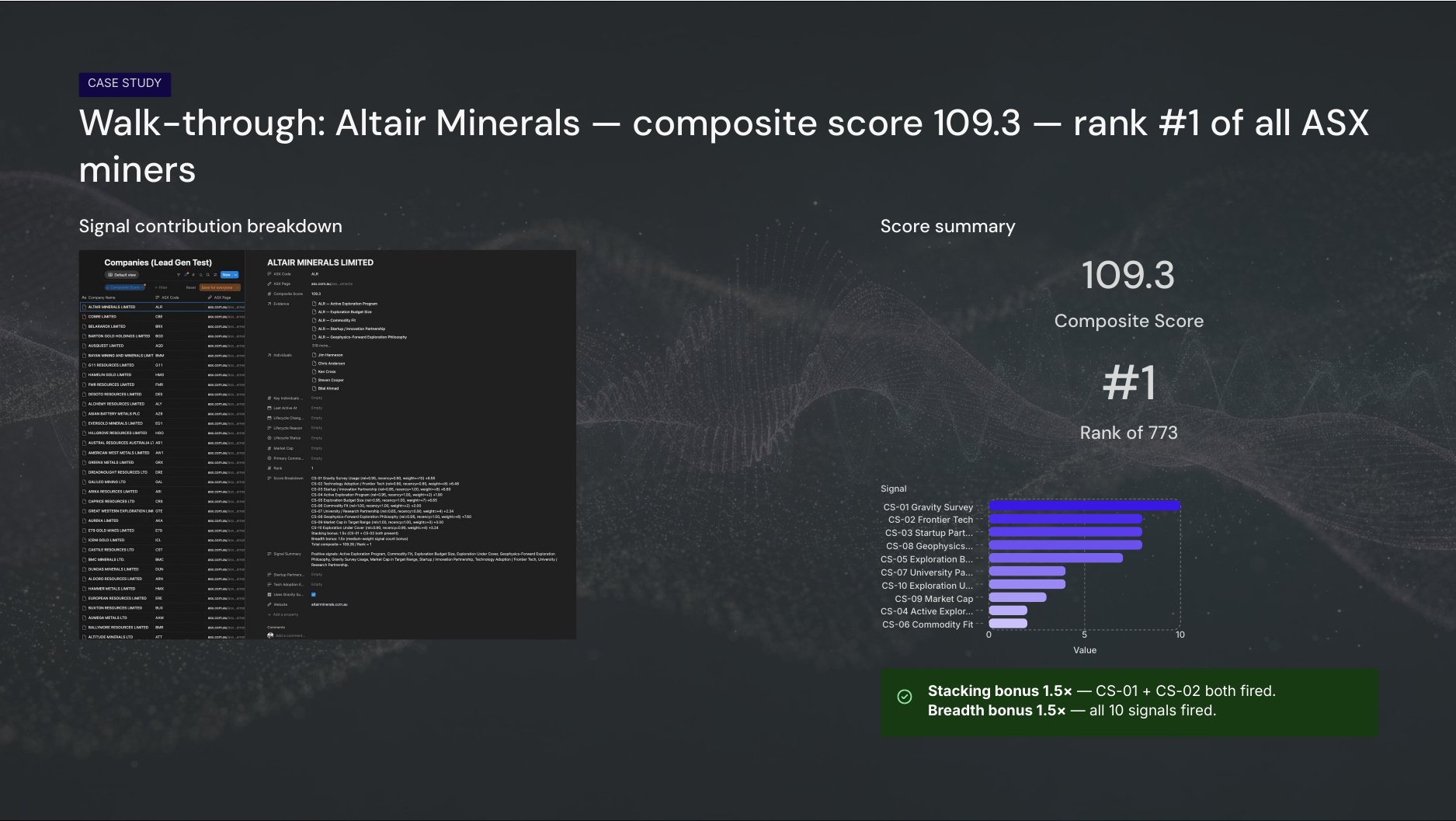Open the HAMELIN GOLD LIMITED row

pyautogui.click(x=162, y=374)
